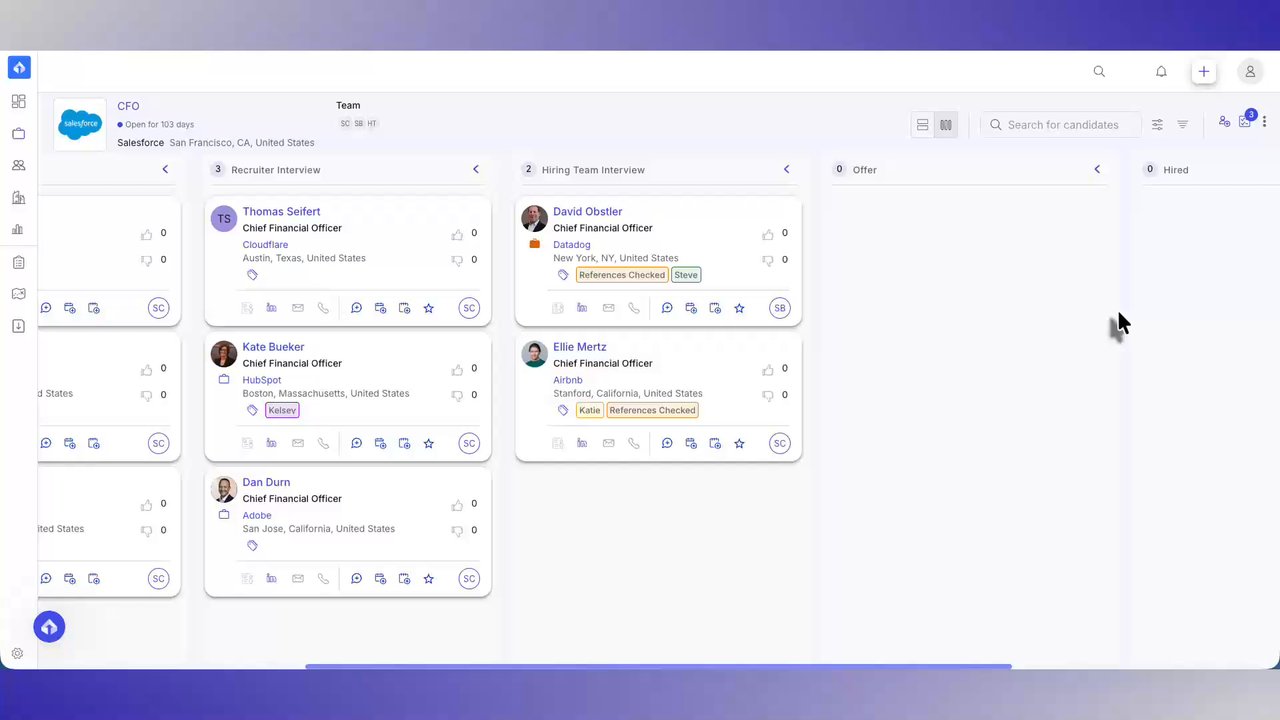Screen dimensions: 1280x720
Task: Click the SC owner badge on Dan Durn's card
Action: [469, 578]
